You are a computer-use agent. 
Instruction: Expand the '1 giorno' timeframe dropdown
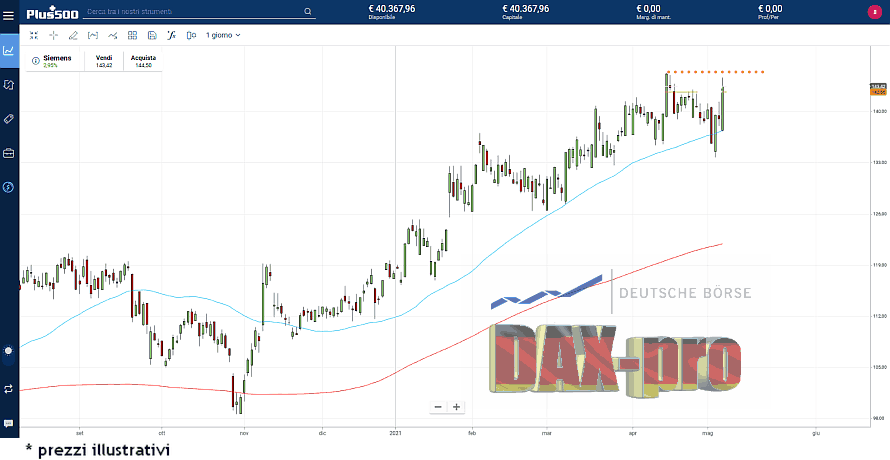pyautogui.click(x=222, y=35)
